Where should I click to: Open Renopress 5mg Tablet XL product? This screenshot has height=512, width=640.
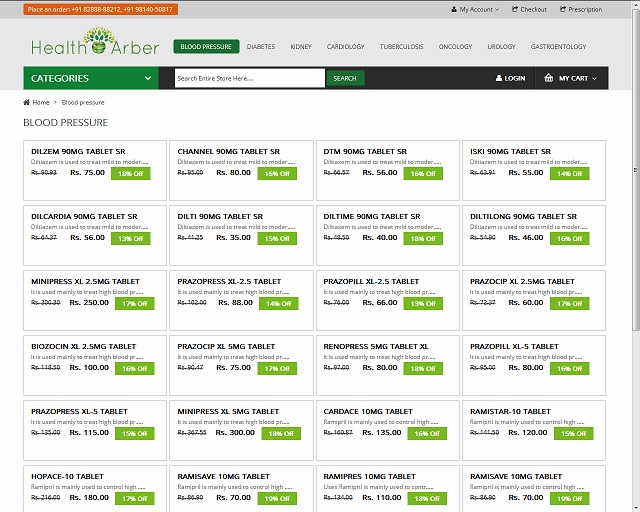pos(376,346)
